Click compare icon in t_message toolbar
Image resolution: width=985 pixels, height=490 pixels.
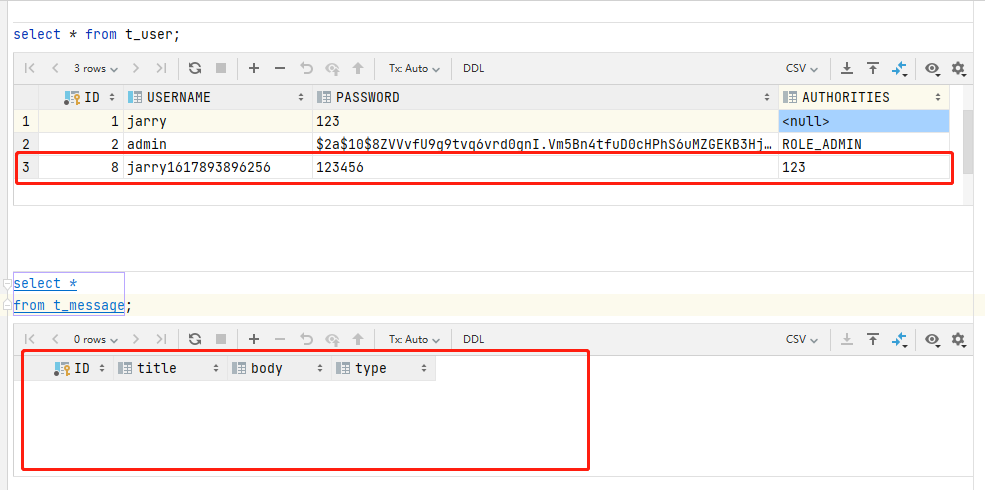(900, 339)
